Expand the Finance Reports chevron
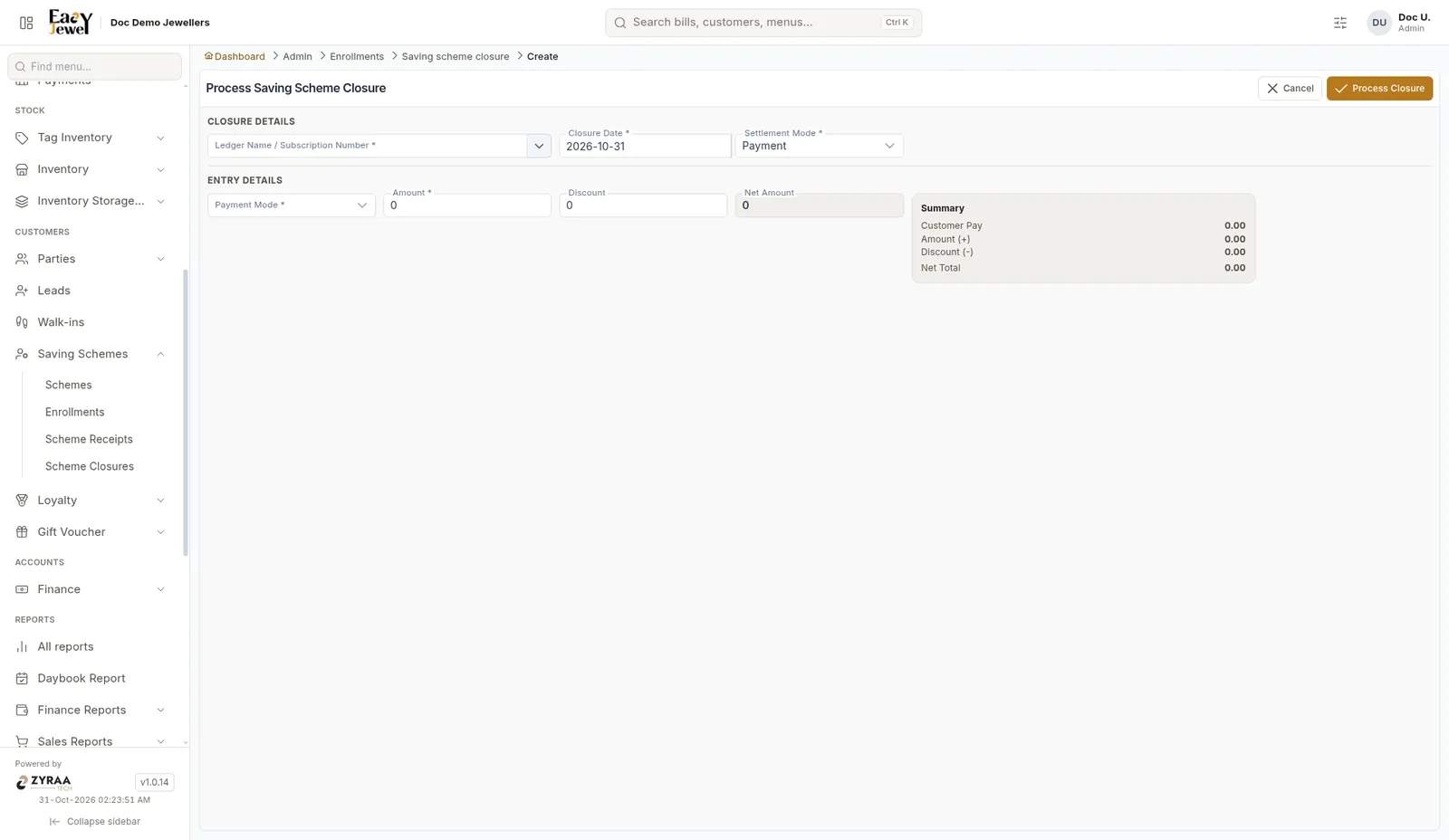The width and height of the screenshot is (1449, 840). (160, 711)
